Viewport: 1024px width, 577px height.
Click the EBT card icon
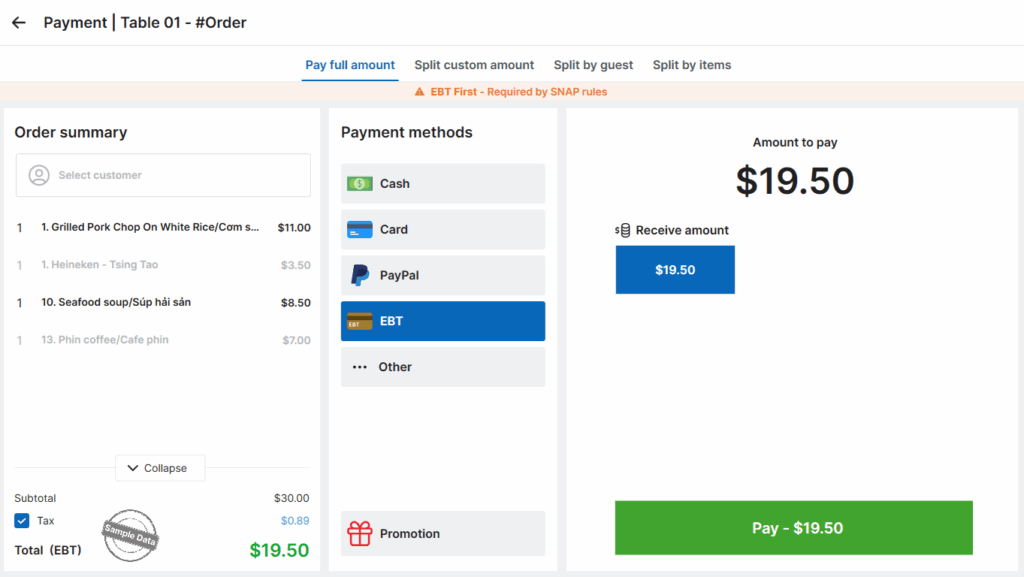(359, 321)
